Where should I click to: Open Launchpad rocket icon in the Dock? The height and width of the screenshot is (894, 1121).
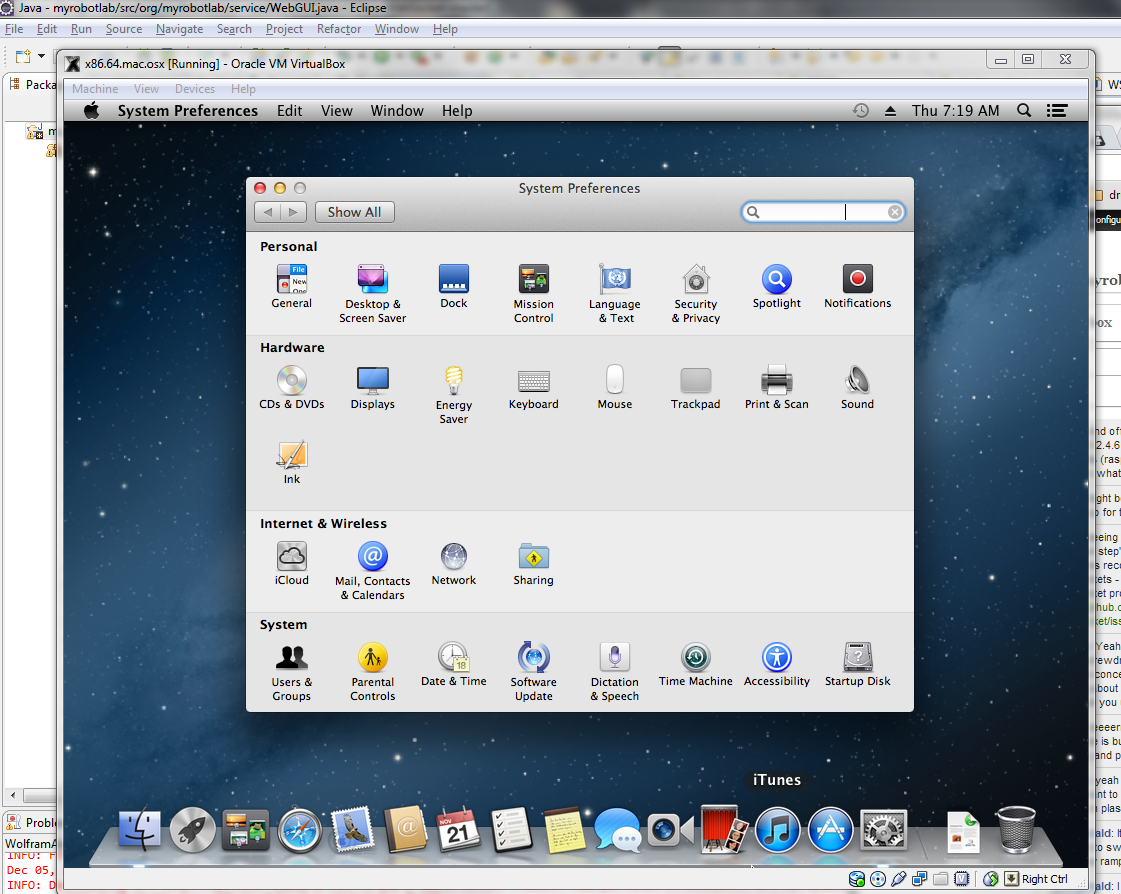tap(192, 830)
